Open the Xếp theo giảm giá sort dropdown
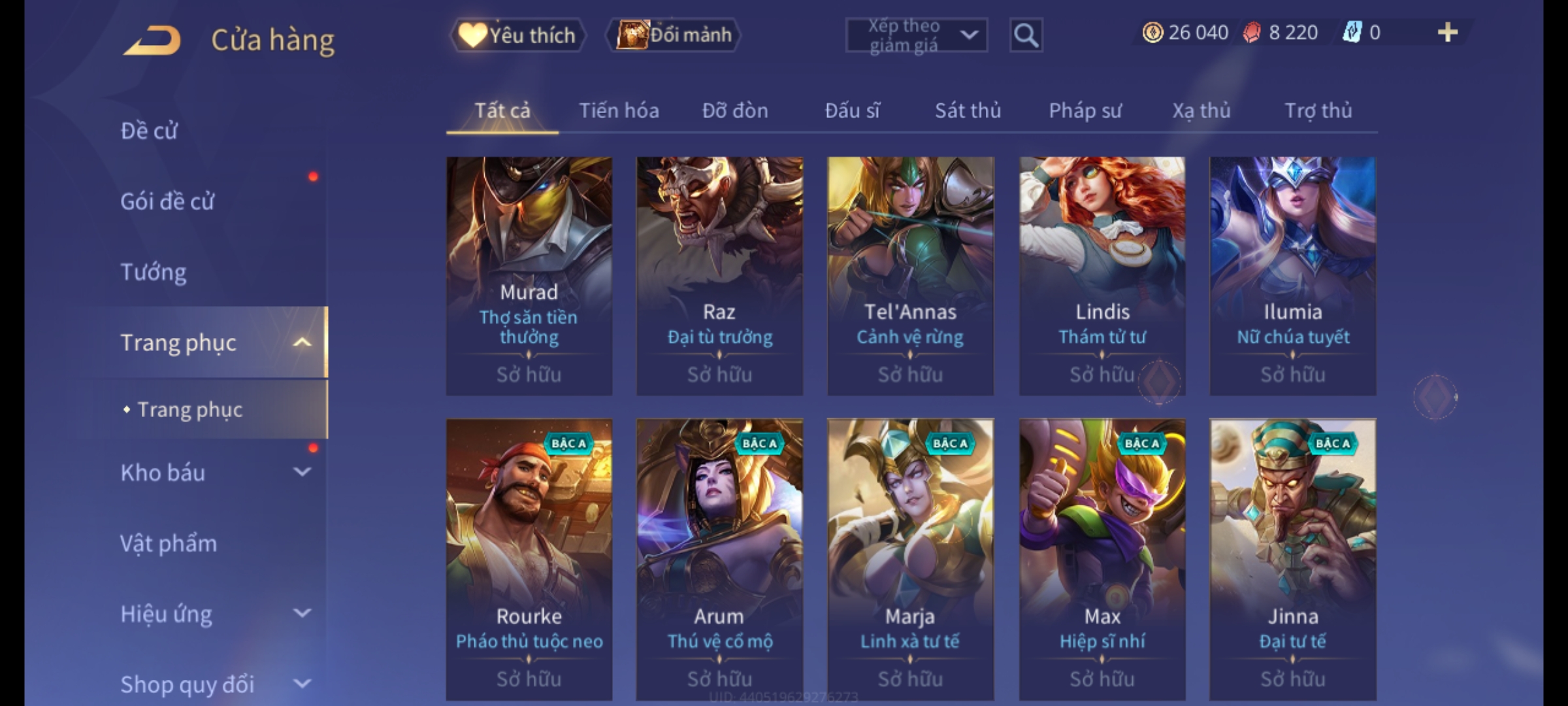Image resolution: width=1568 pixels, height=706 pixels. [x=917, y=35]
